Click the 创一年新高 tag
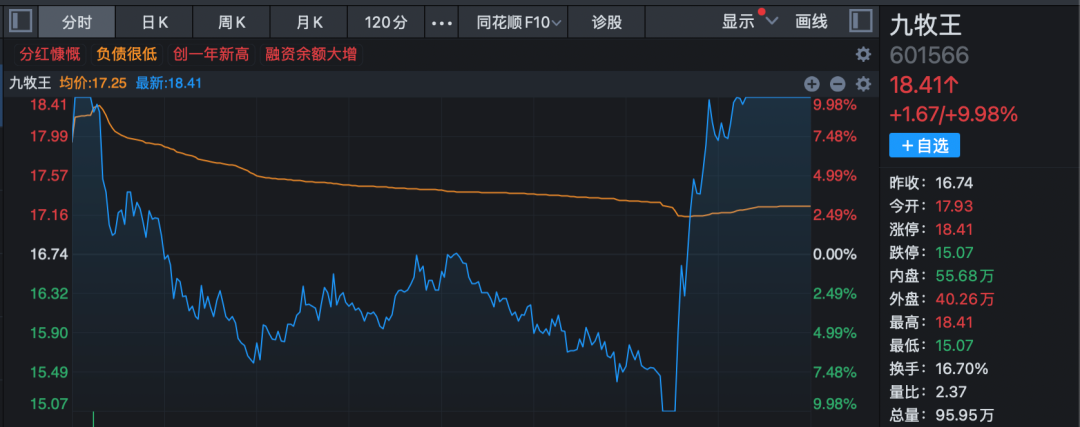1080x427 pixels. tap(211, 54)
